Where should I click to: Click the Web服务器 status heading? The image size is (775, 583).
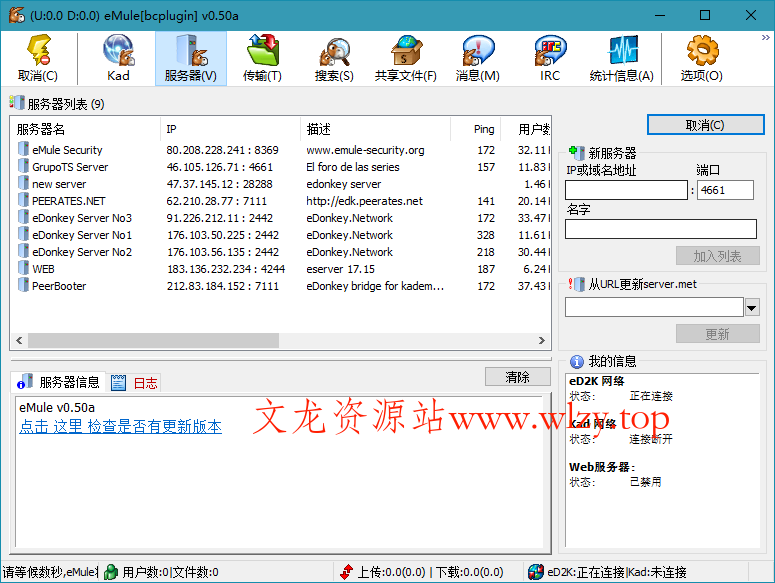pos(602,467)
